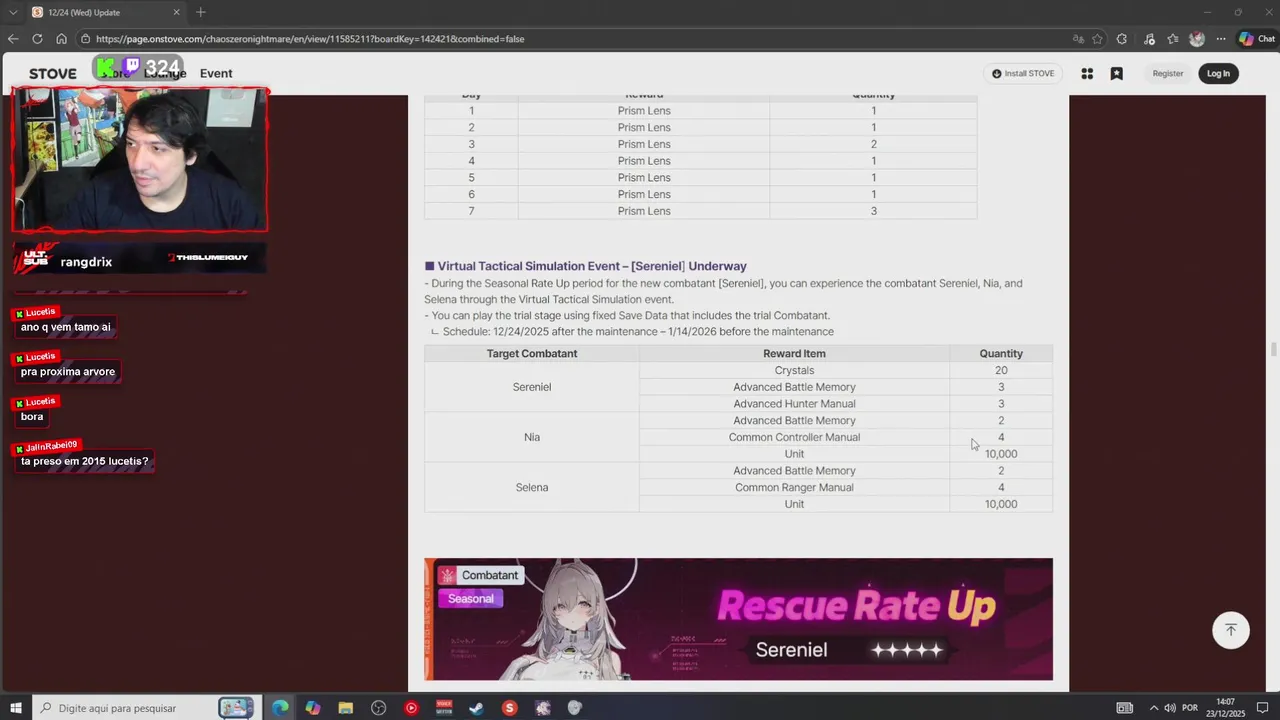Open Steam from the taskbar
Image resolution: width=1280 pixels, height=720 pixels.
[x=477, y=708]
